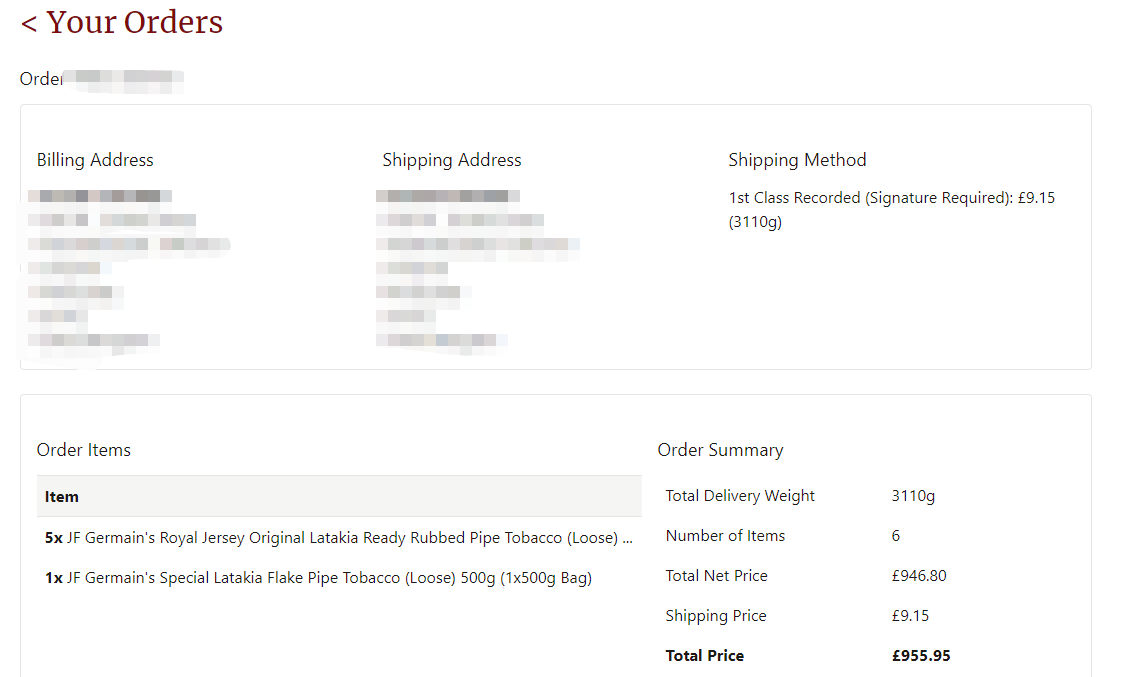Open the Special Latakia Flake 500g item

329,578
